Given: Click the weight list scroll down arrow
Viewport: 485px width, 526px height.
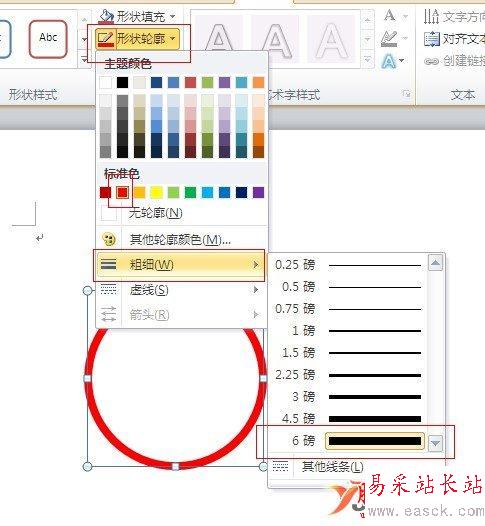Looking at the screenshot, I should 435,443.
